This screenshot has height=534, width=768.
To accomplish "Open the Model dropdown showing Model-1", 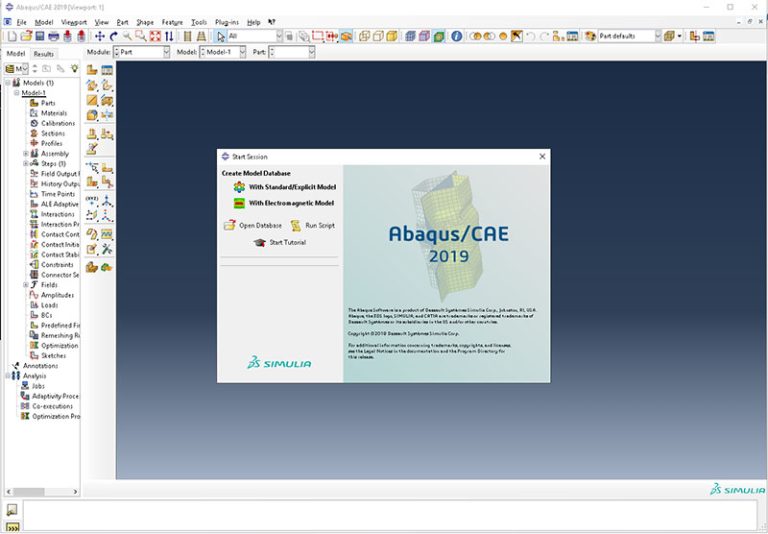I will point(223,52).
